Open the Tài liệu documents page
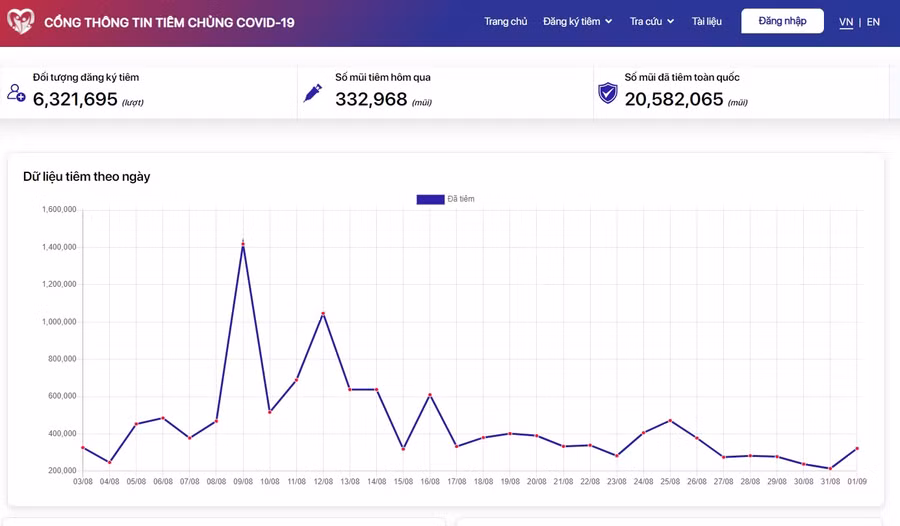 point(706,21)
